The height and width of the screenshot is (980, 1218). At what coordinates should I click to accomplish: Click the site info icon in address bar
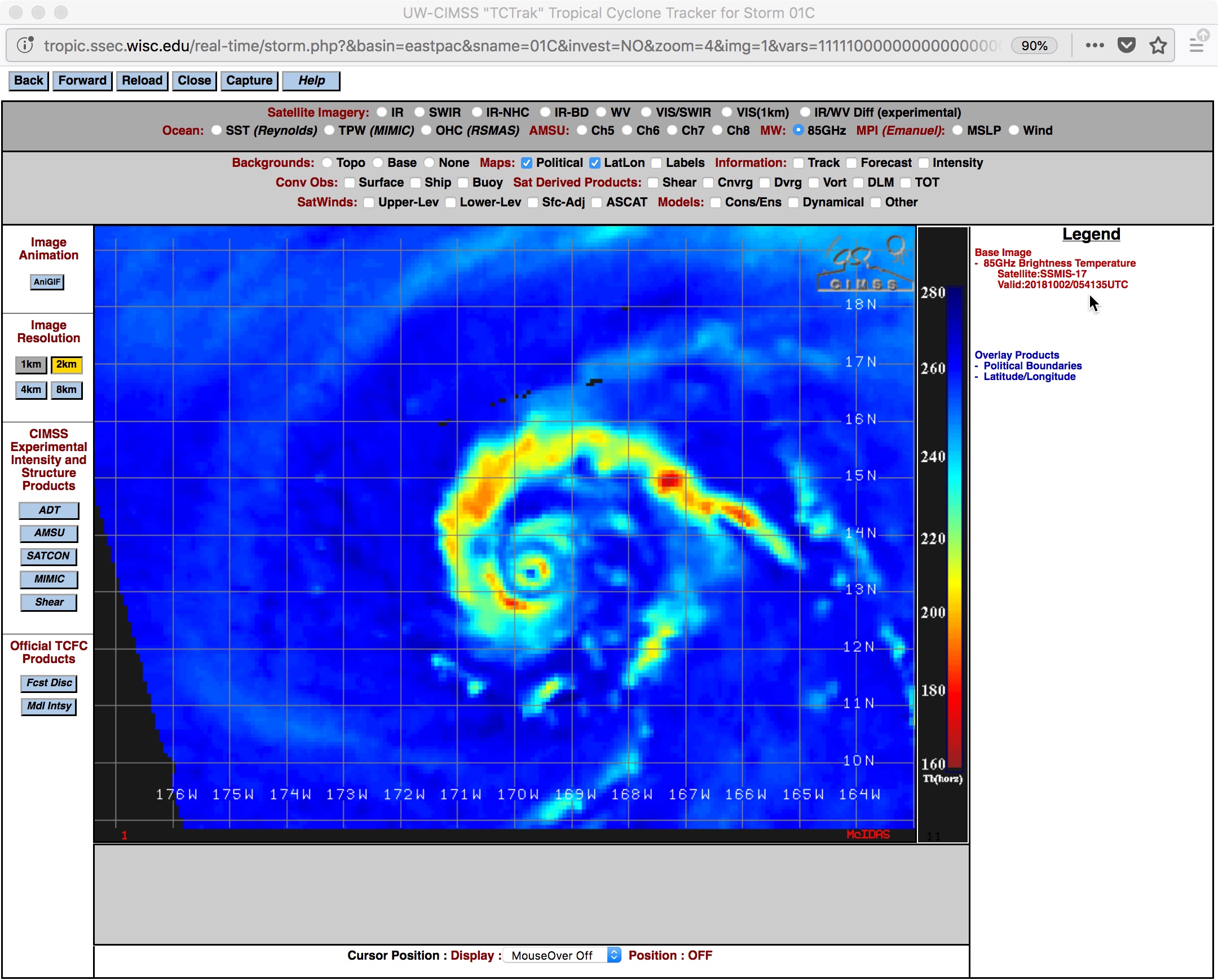coord(25,45)
